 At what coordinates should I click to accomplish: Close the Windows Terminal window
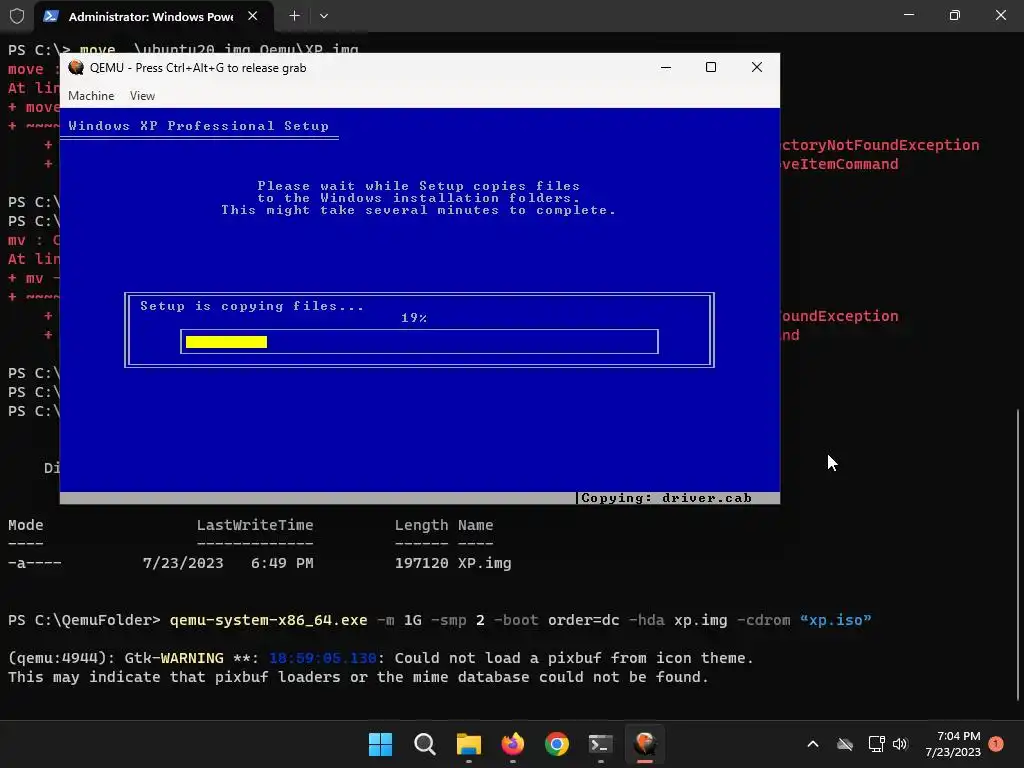pyautogui.click(x=1000, y=15)
